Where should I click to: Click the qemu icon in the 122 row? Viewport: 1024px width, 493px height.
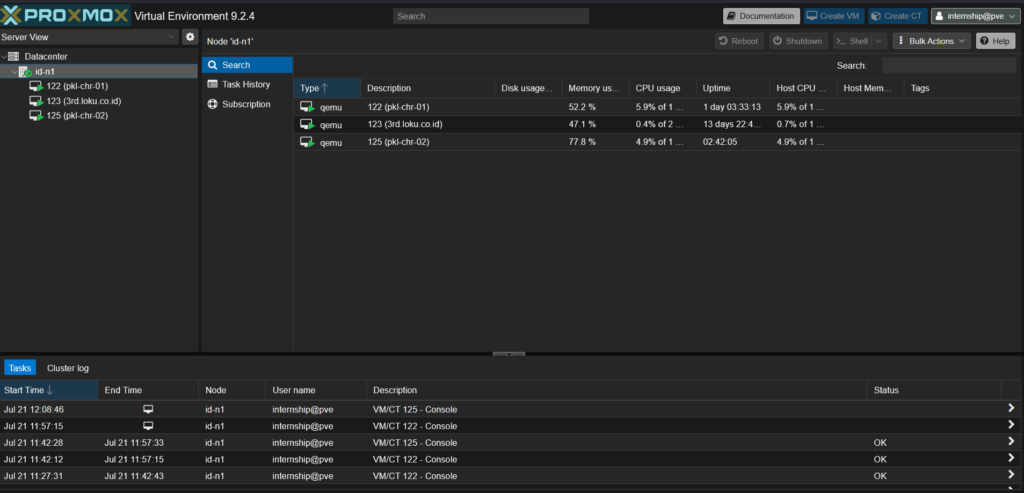[x=307, y=107]
